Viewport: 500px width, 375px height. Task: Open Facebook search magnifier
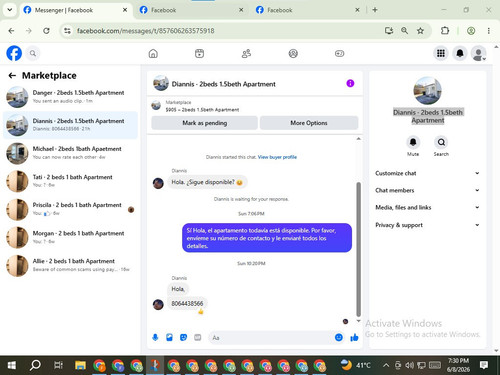[33, 53]
